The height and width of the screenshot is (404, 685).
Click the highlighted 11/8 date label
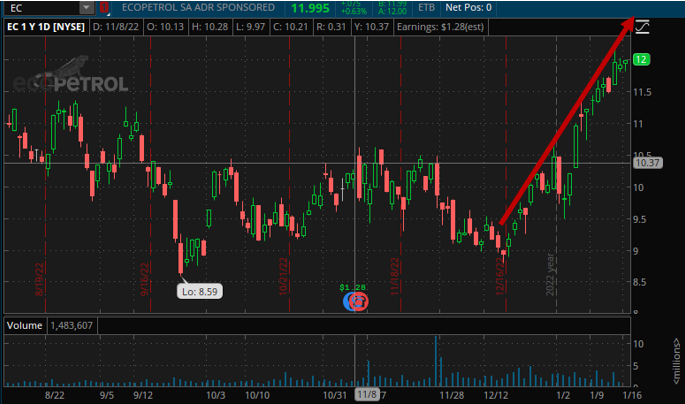coord(367,395)
